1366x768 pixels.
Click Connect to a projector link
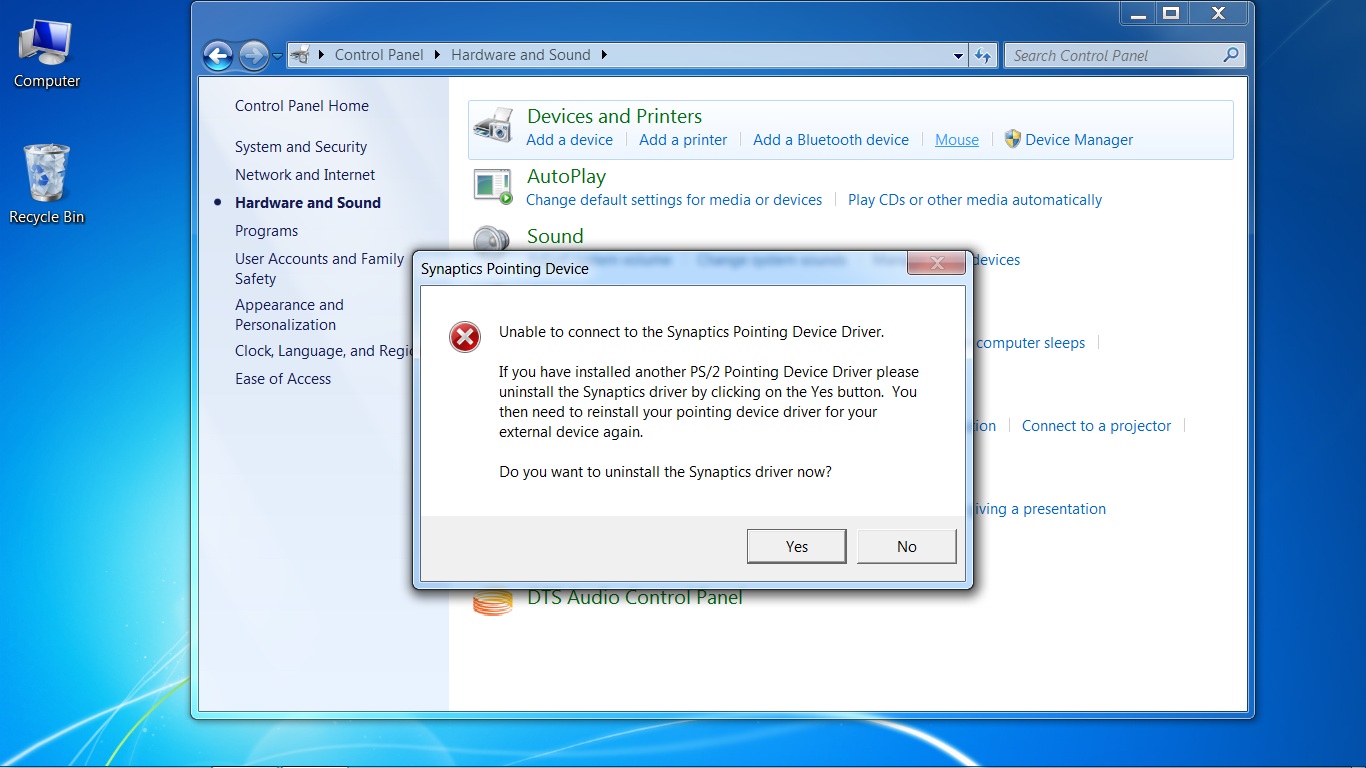1096,426
